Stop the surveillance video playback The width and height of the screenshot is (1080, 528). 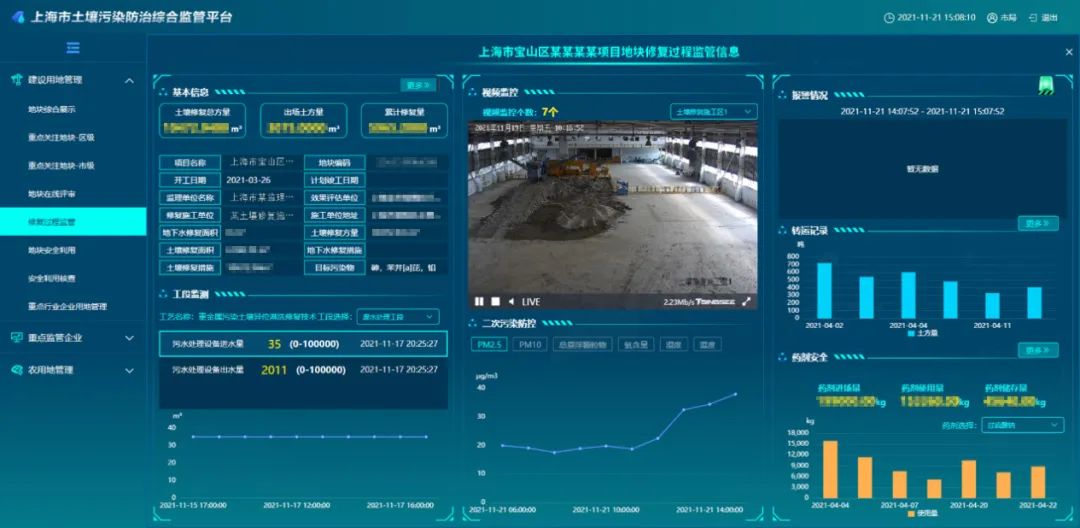495,301
